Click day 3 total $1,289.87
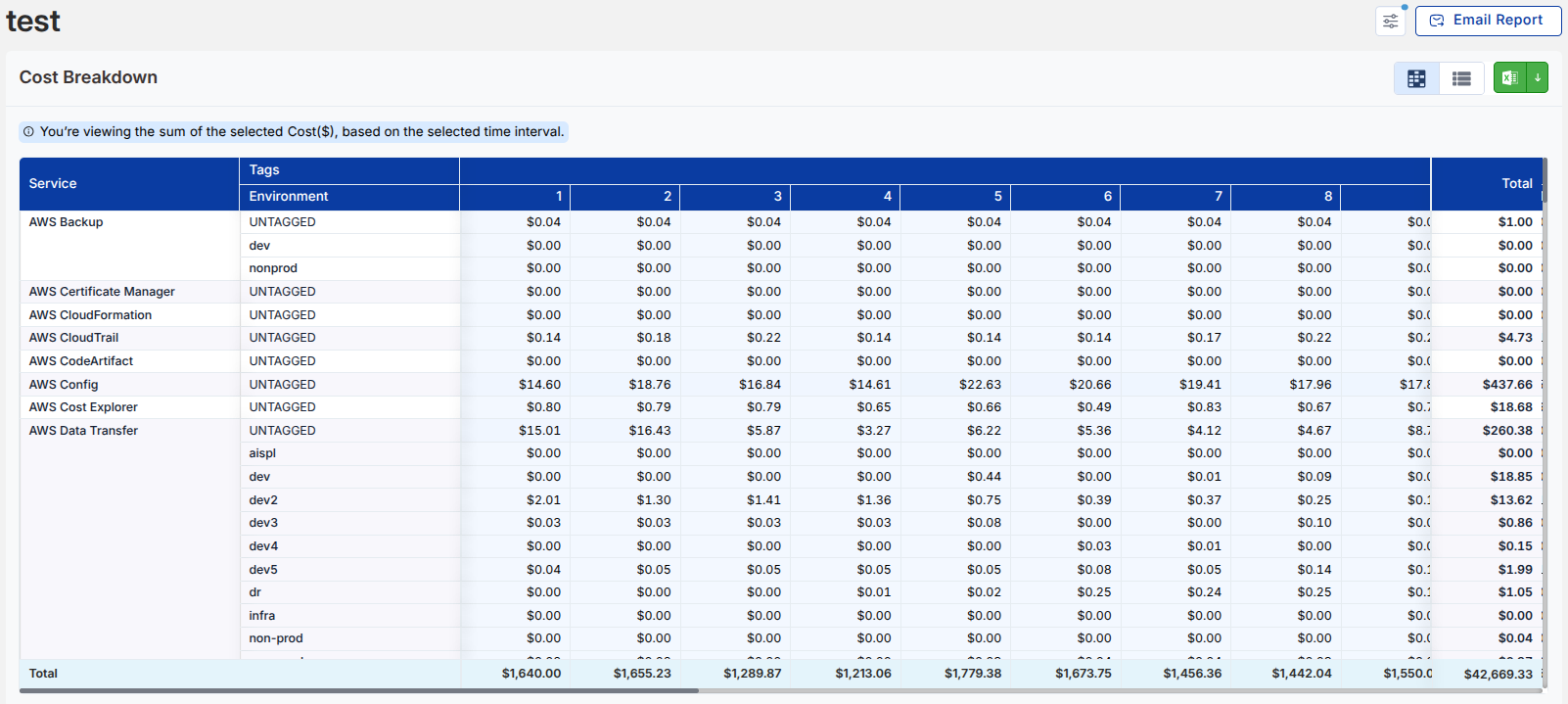The width and height of the screenshot is (1568, 704). (753, 674)
